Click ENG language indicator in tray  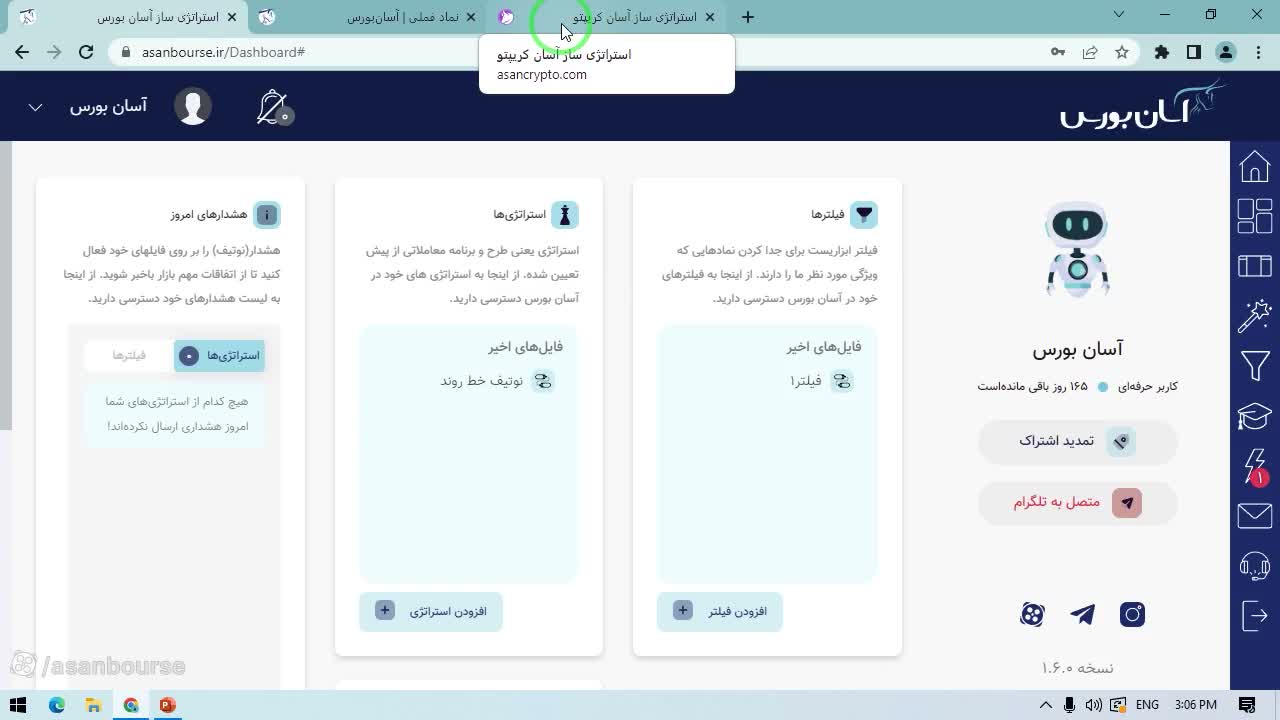(1147, 705)
